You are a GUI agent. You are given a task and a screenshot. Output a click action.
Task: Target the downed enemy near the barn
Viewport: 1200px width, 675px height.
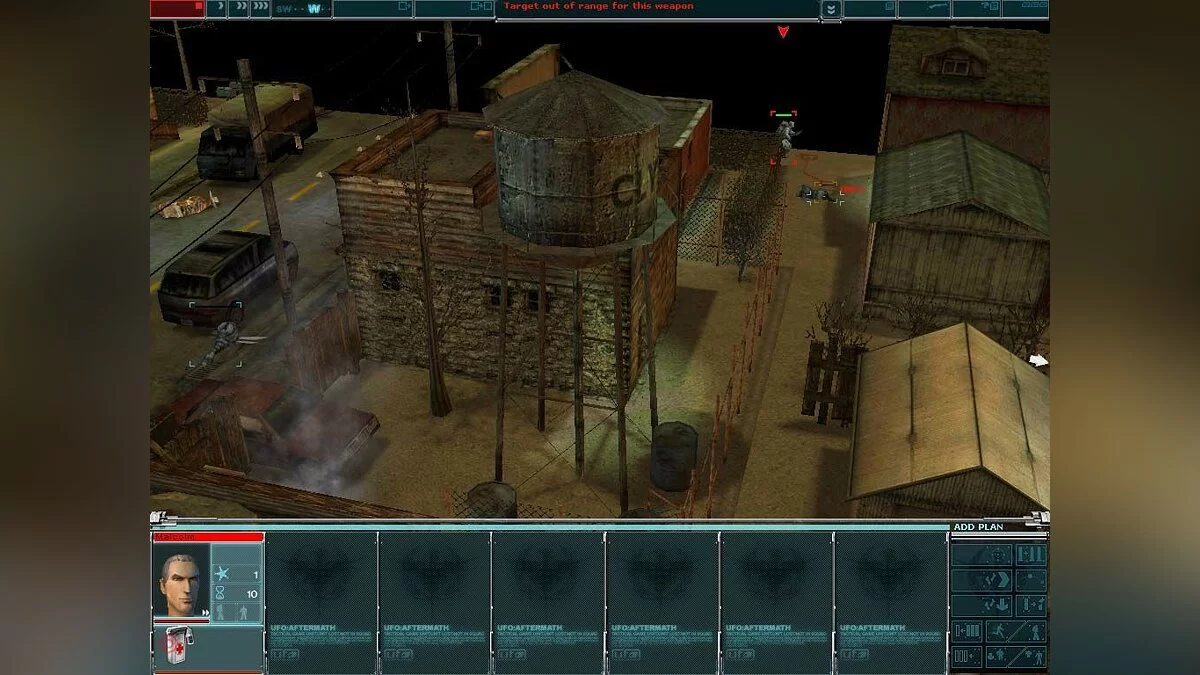click(820, 193)
